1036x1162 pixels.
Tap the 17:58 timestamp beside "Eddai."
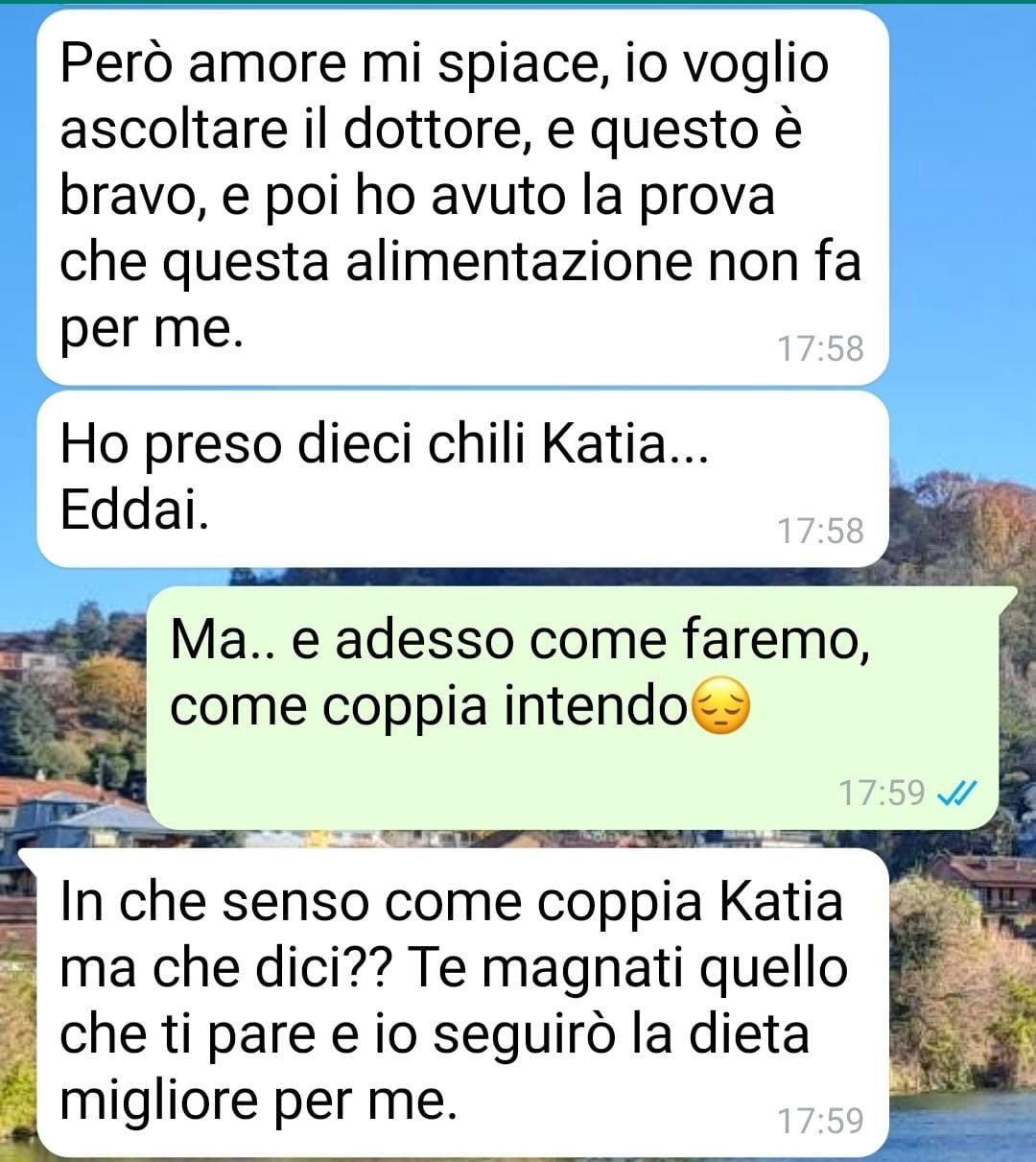(820, 531)
